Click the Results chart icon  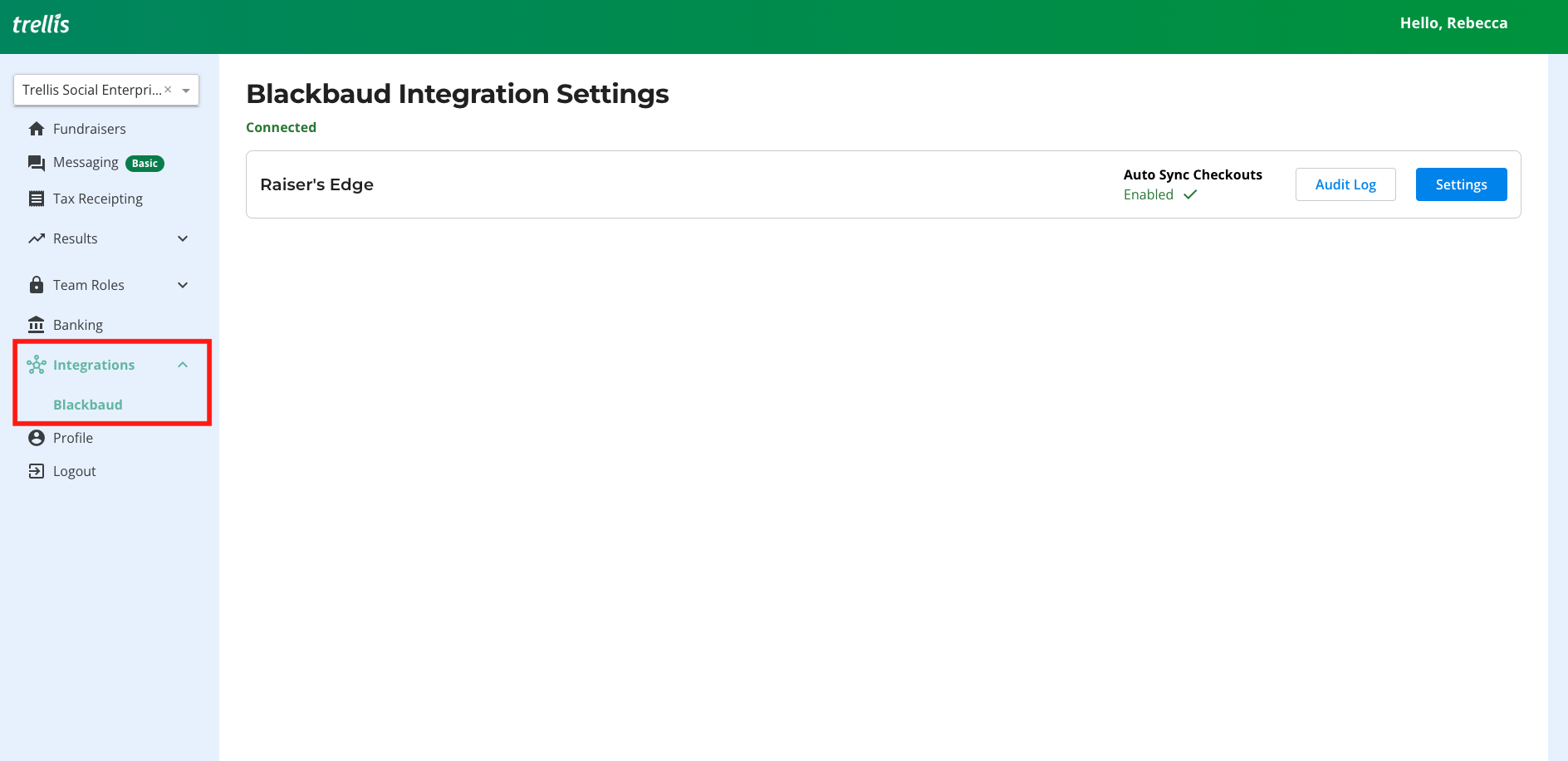[x=37, y=238]
